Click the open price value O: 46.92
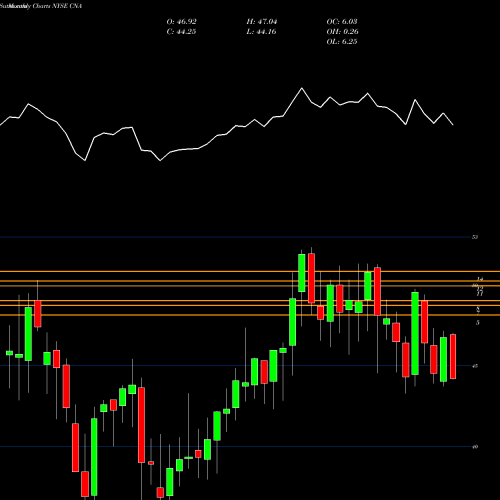The image size is (500, 500). point(182,22)
